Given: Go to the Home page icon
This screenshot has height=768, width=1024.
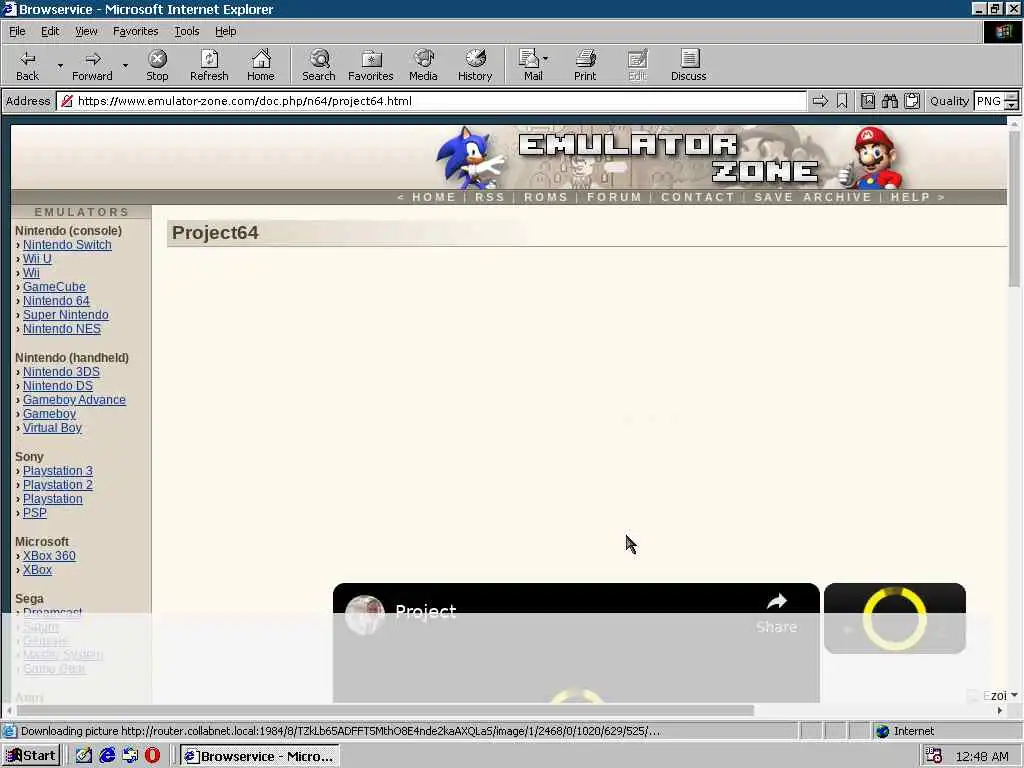Looking at the screenshot, I should tap(261, 65).
